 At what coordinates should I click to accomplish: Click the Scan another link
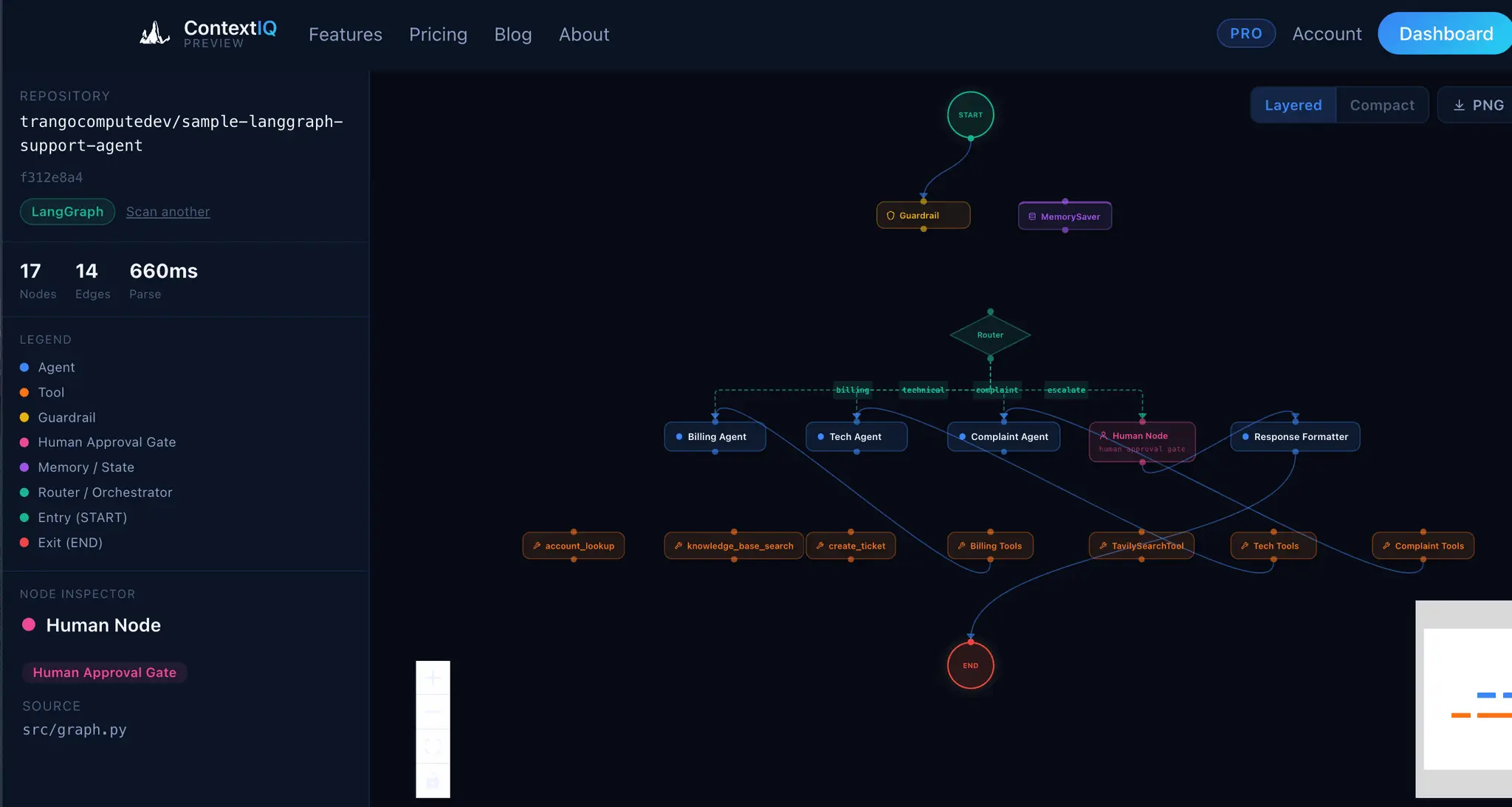click(x=168, y=211)
